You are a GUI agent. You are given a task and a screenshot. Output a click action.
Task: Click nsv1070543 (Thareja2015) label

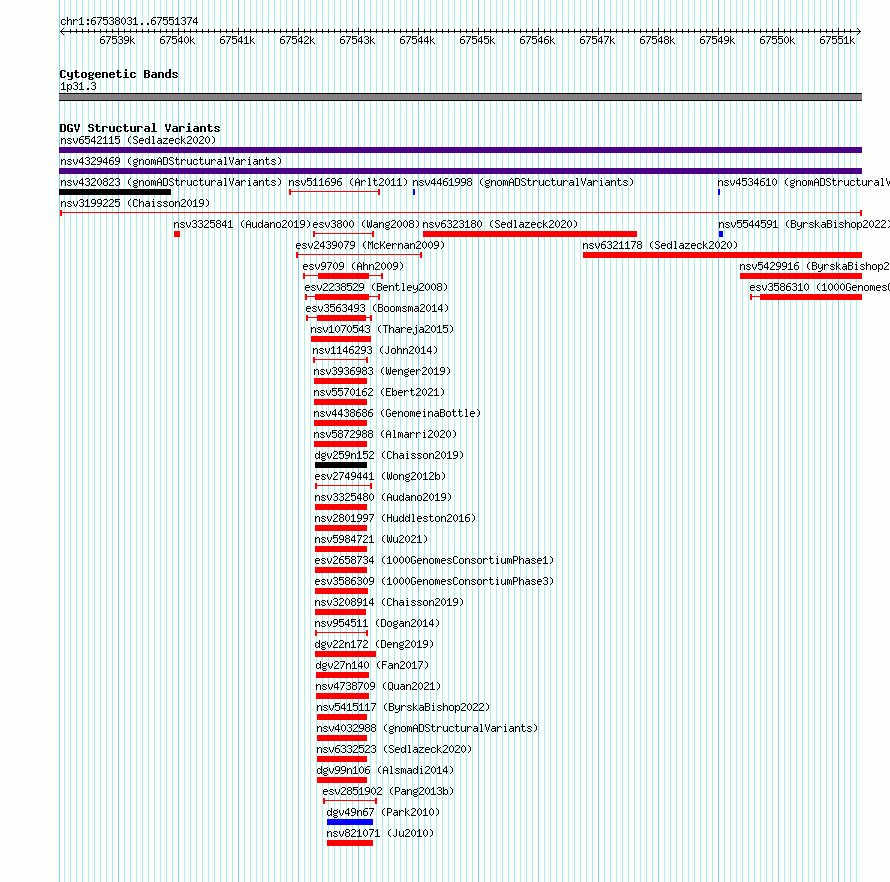click(x=382, y=329)
